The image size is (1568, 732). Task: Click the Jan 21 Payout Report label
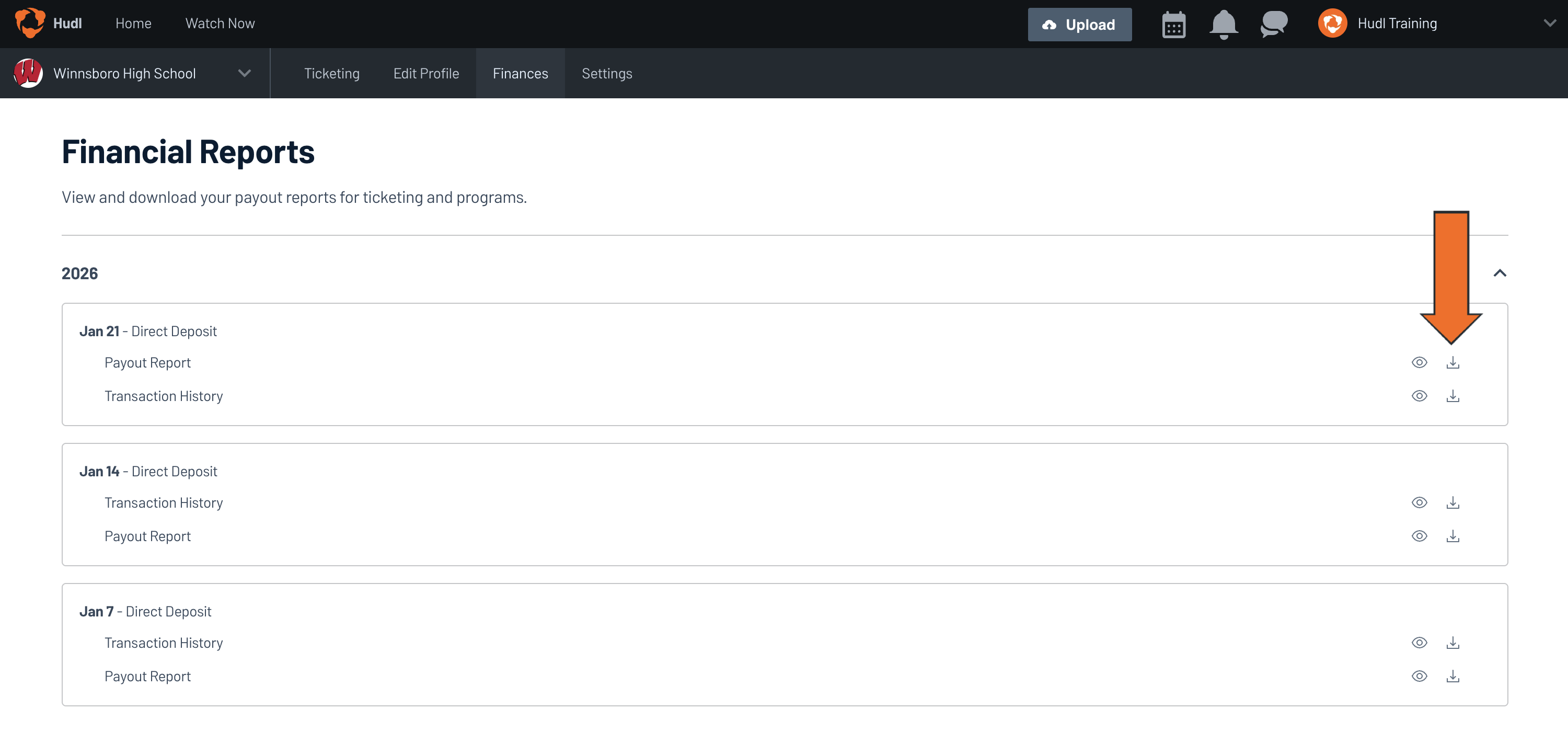(147, 362)
